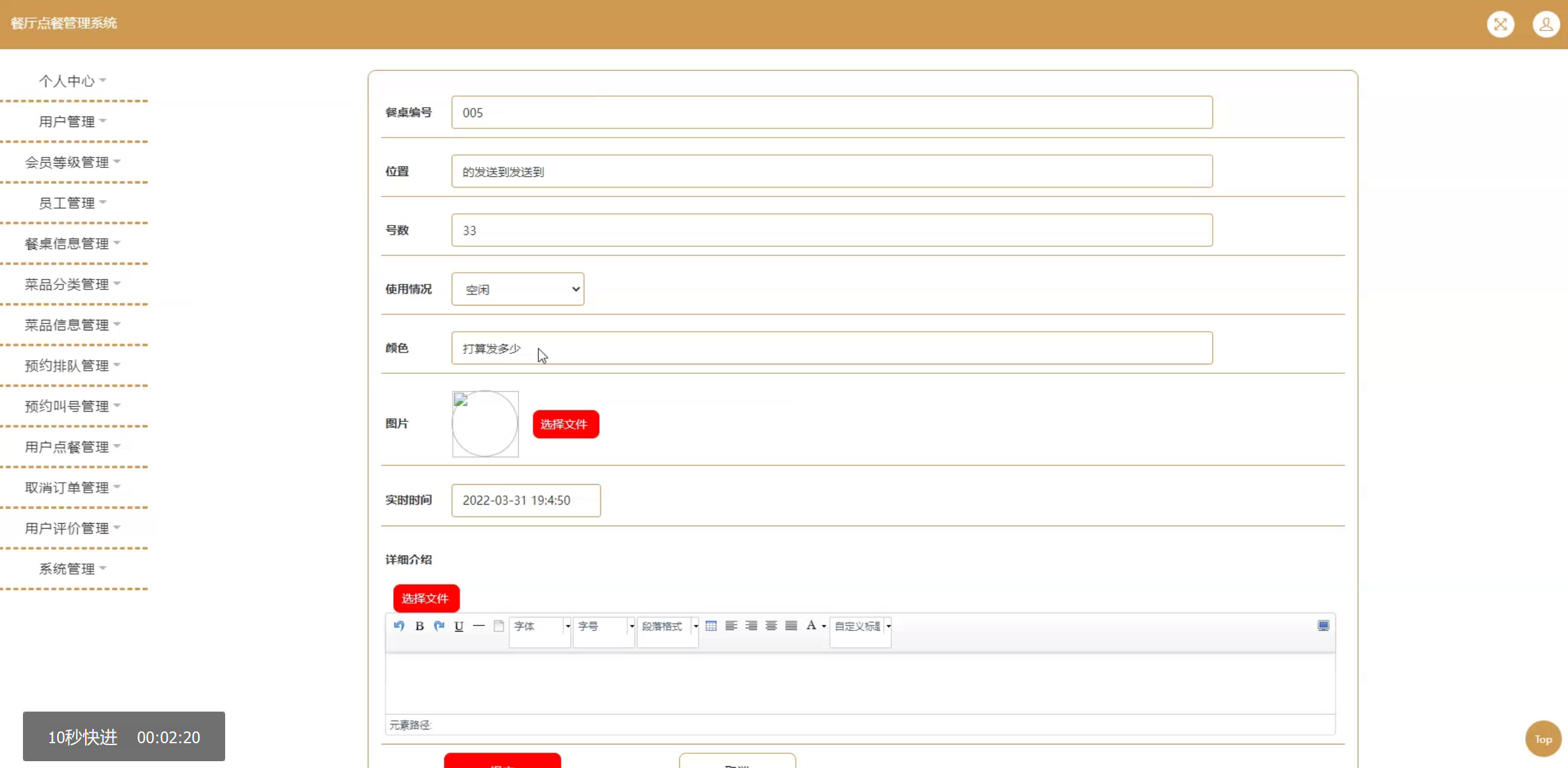Viewport: 1568px width, 768px height.
Task: Click the image preview thumbnail
Action: pos(485,424)
